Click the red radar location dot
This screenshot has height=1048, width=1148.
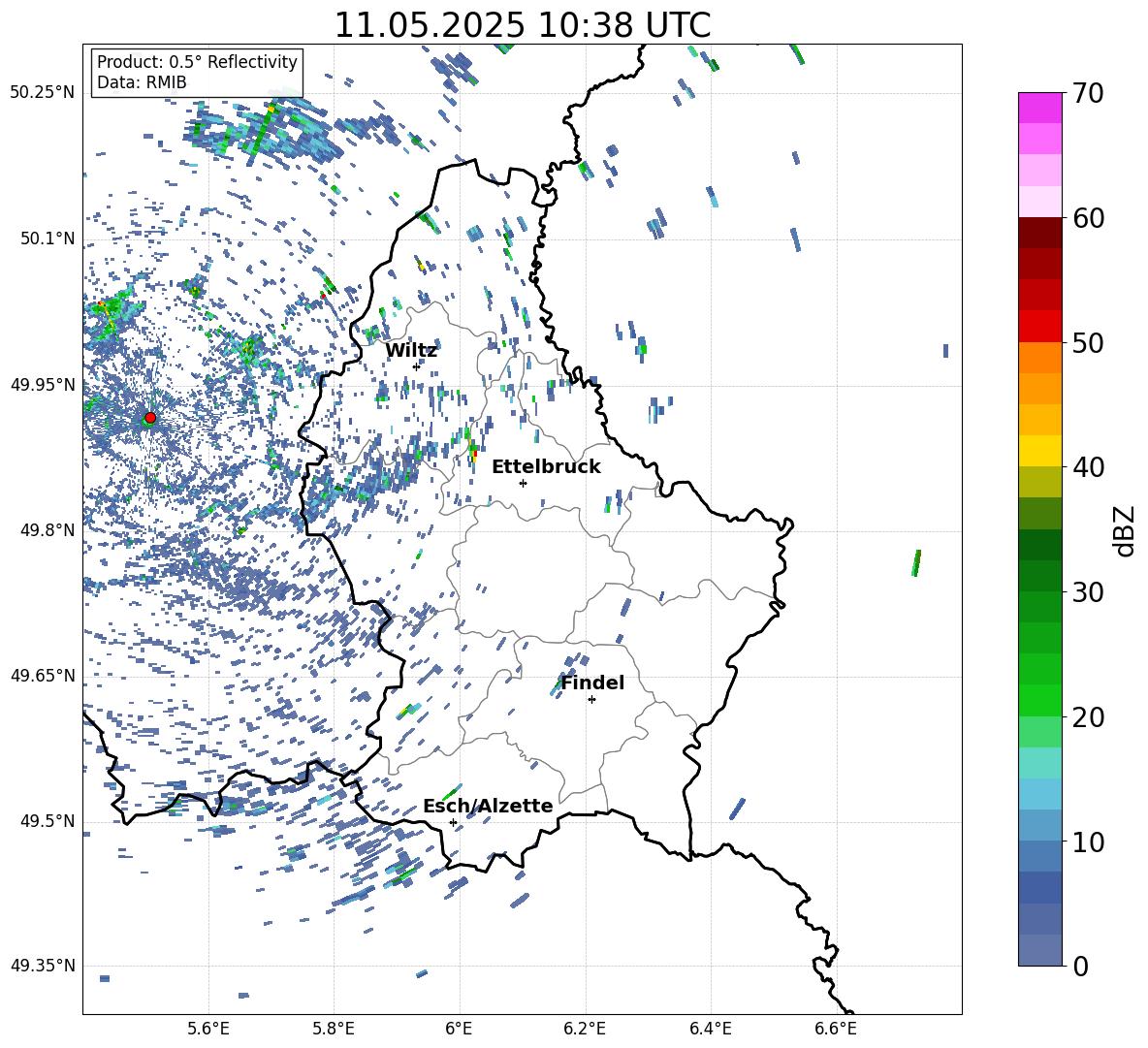pyautogui.click(x=150, y=418)
